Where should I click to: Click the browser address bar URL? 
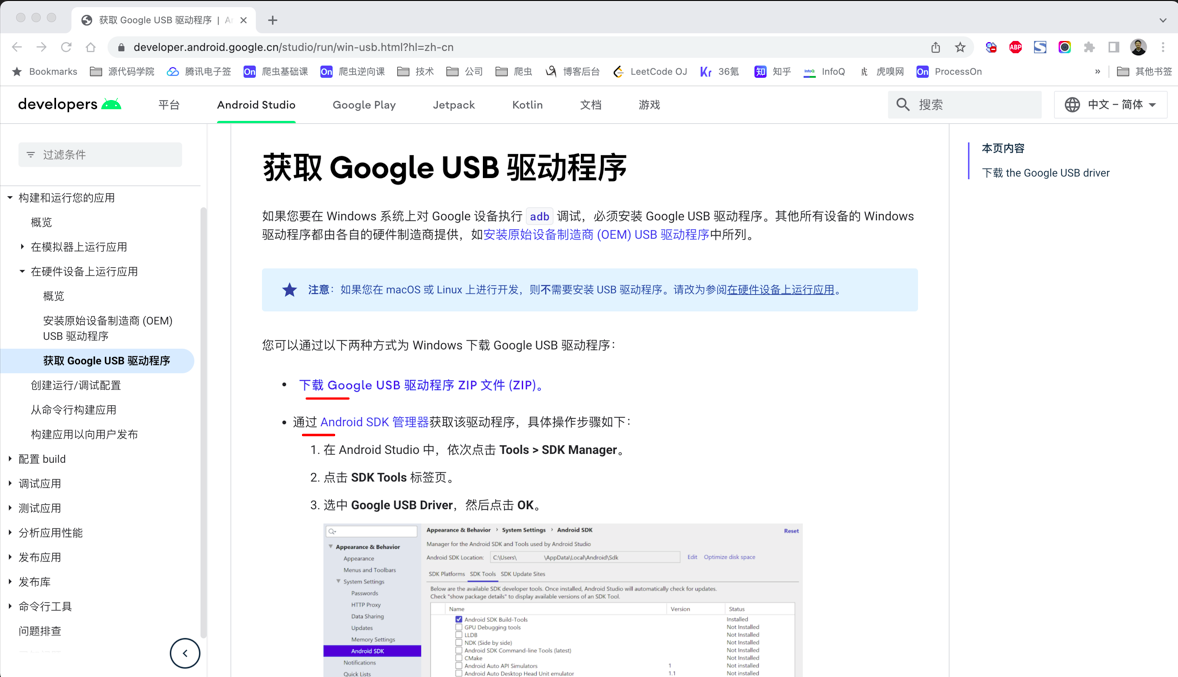293,47
